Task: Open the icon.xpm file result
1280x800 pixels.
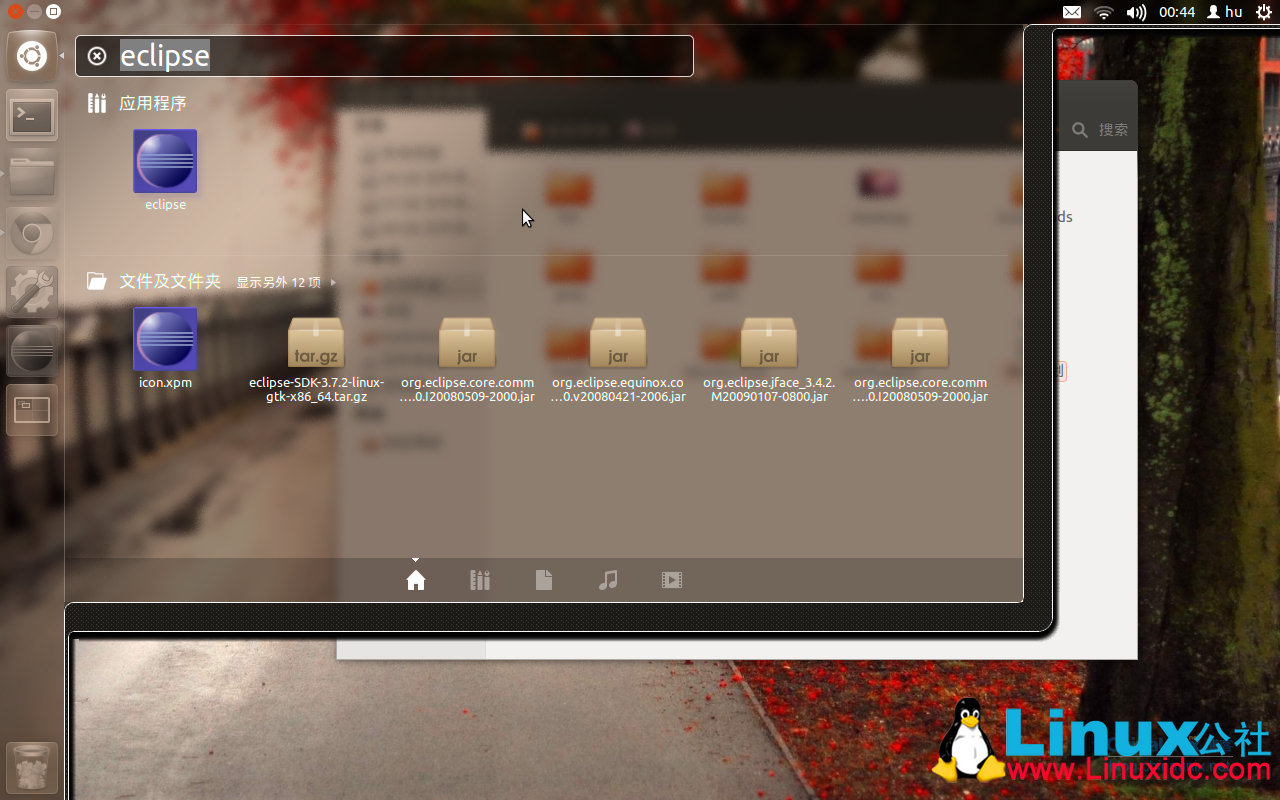Action: click(165, 348)
